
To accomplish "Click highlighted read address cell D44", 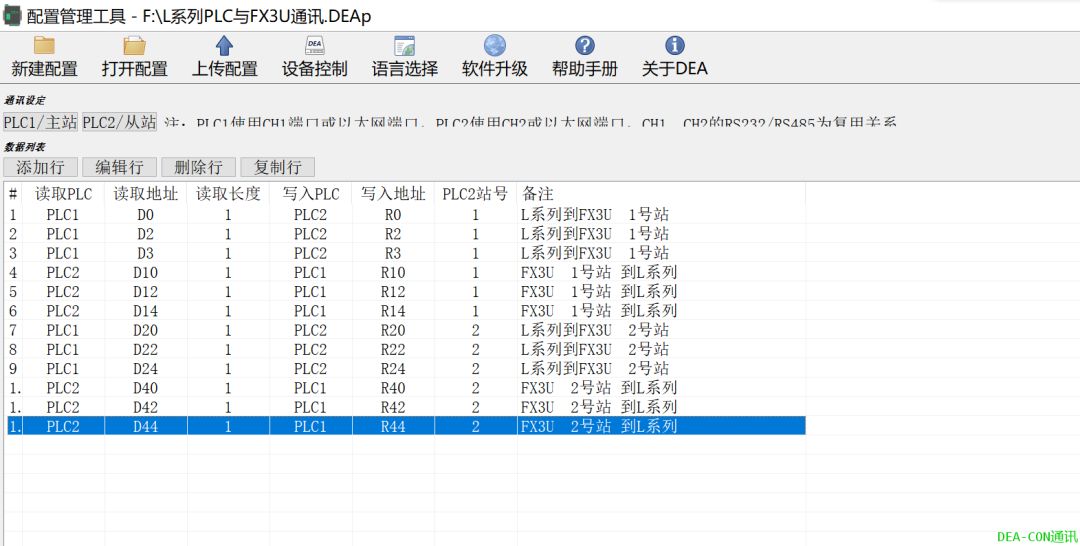I will click(145, 426).
